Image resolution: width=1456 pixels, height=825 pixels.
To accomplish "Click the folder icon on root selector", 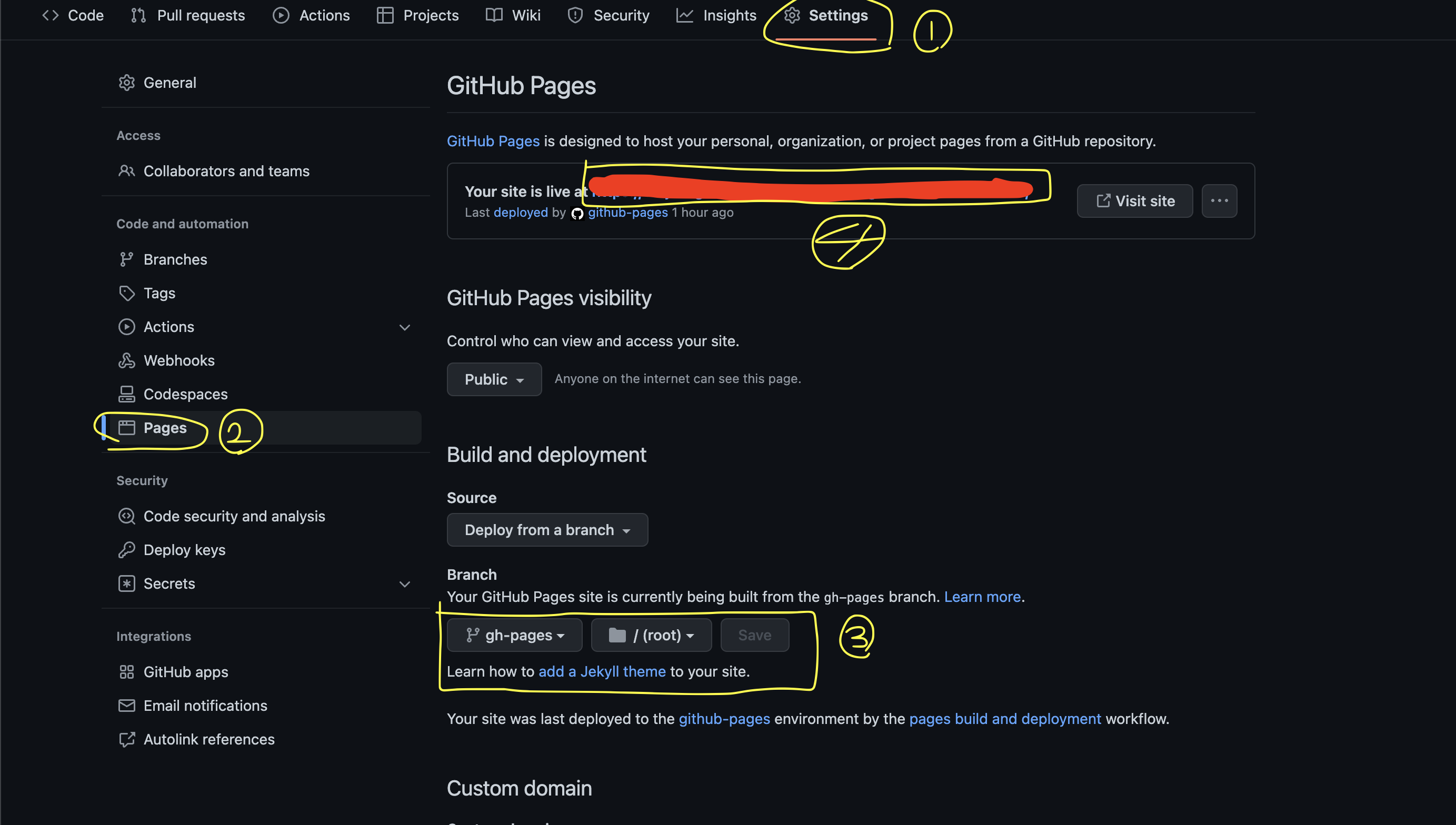I will tap(617, 635).
